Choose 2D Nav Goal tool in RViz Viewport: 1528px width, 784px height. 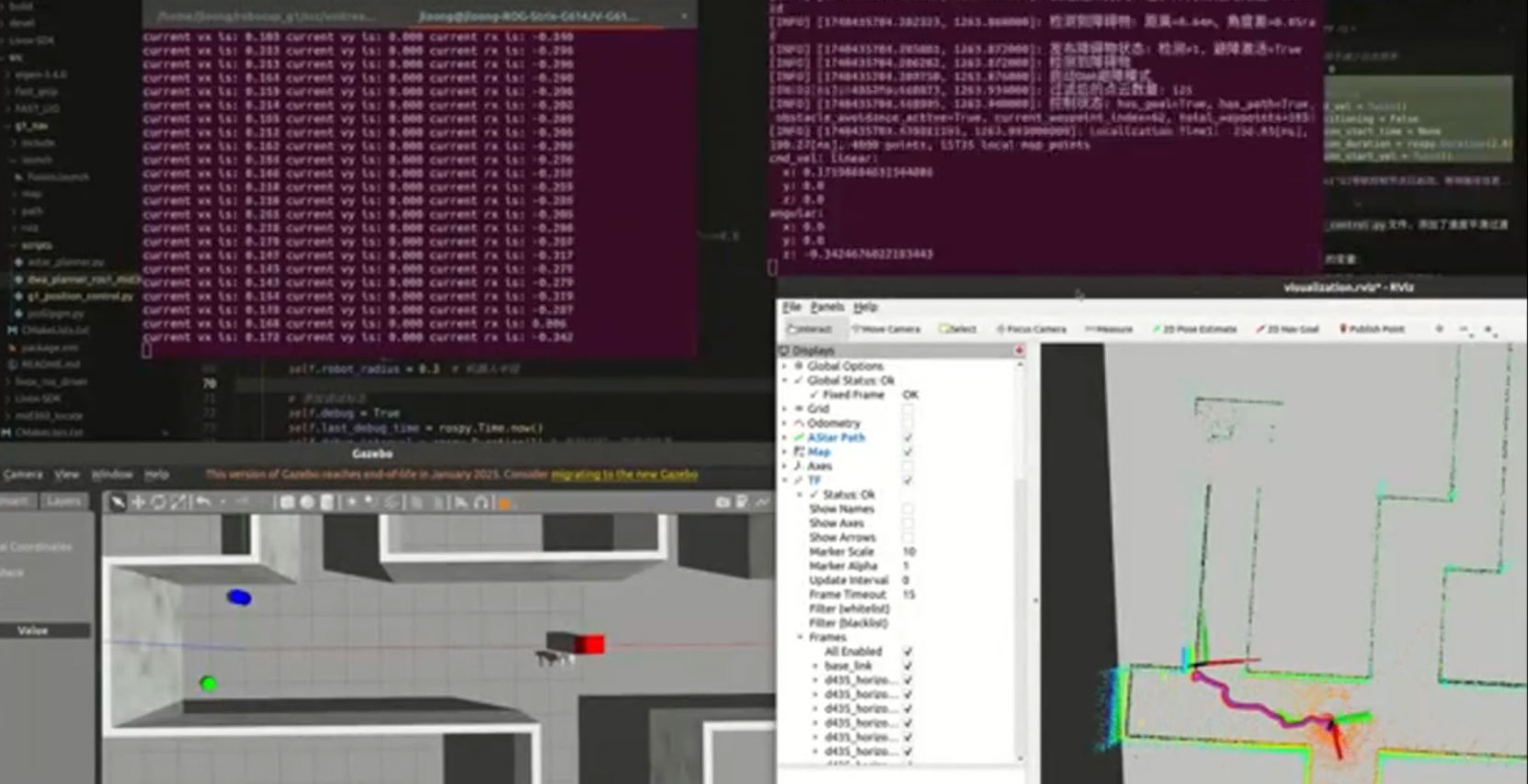click(x=1287, y=329)
